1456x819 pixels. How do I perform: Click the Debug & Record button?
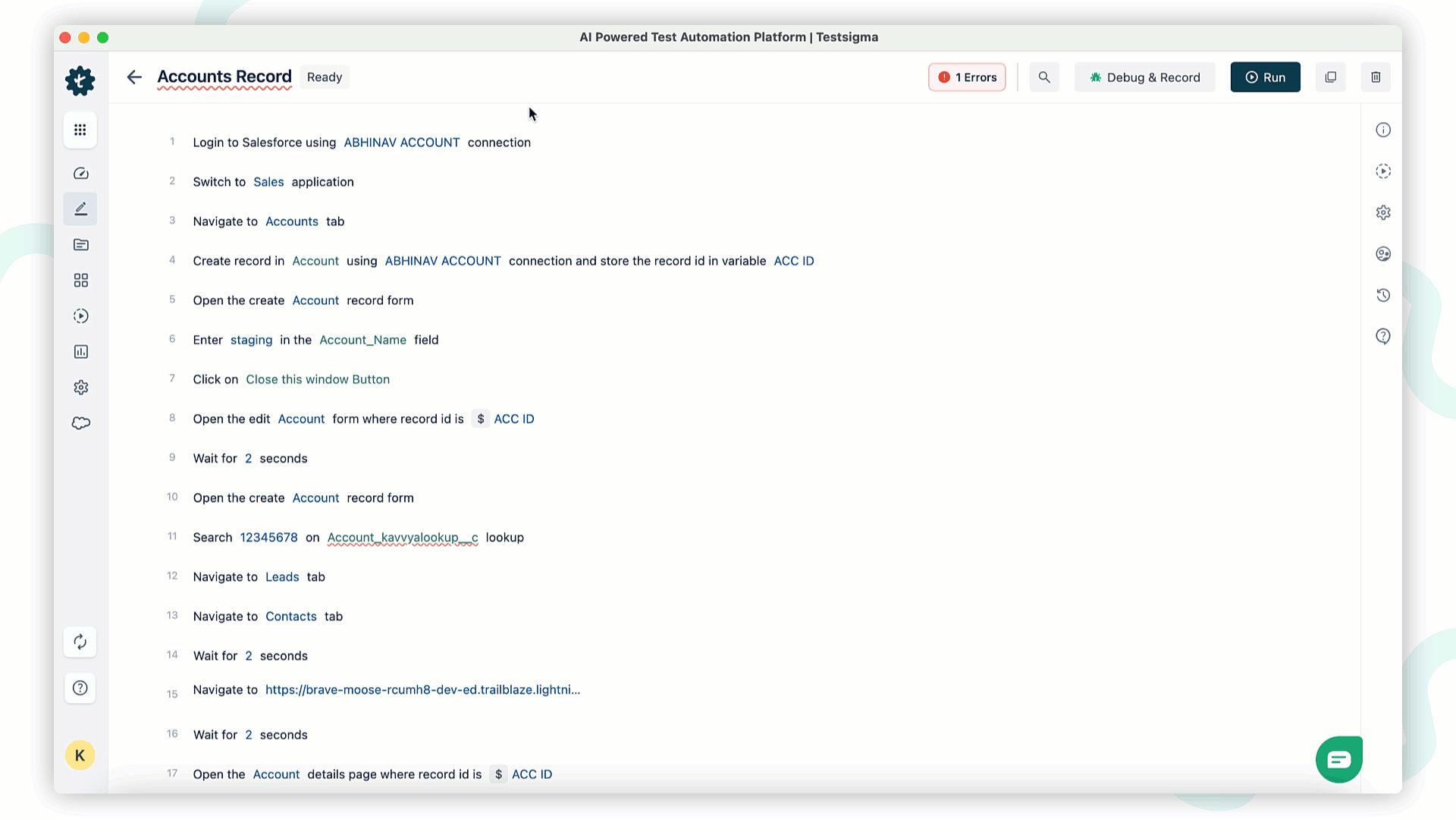1144,77
